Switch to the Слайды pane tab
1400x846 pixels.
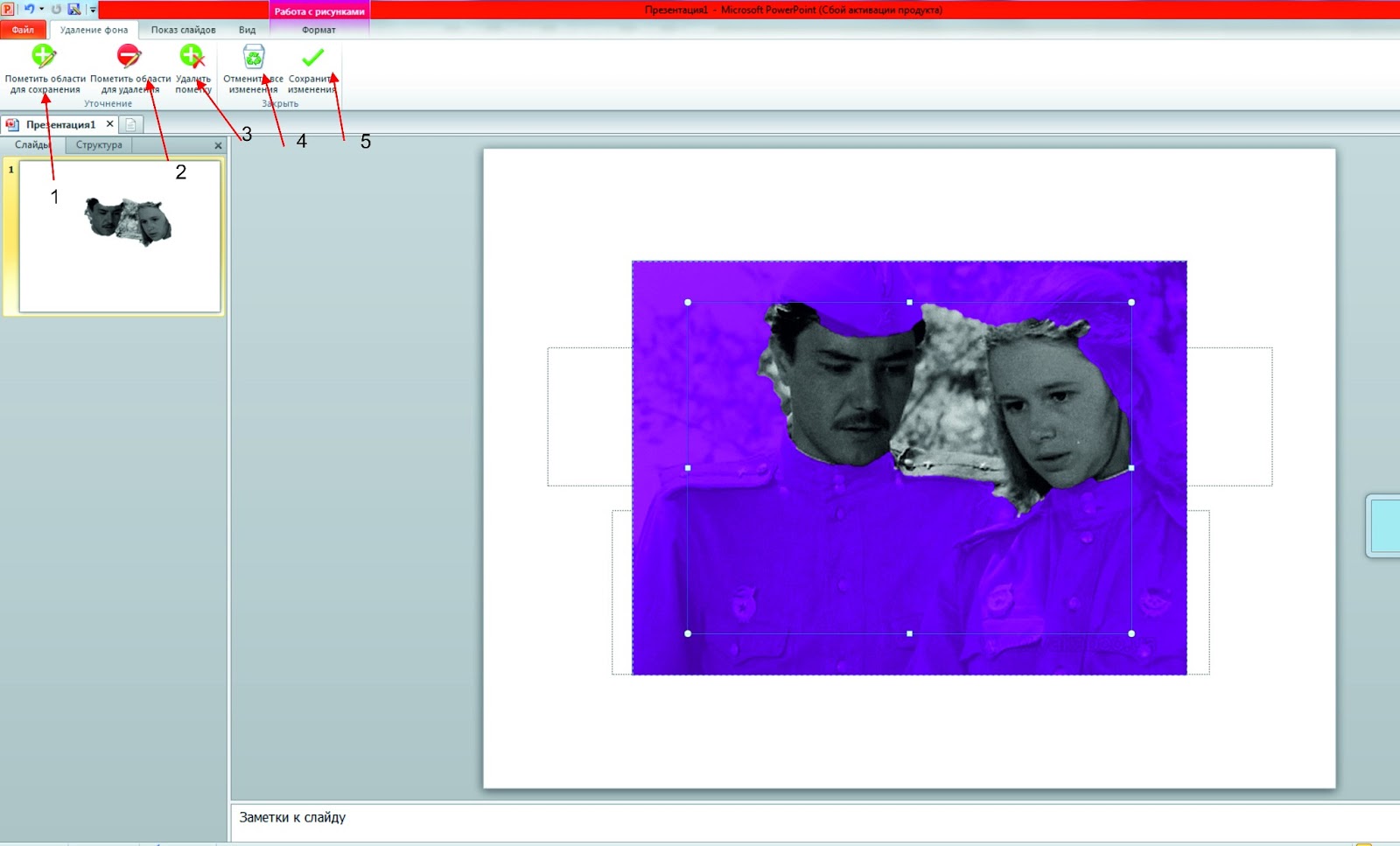(x=32, y=144)
